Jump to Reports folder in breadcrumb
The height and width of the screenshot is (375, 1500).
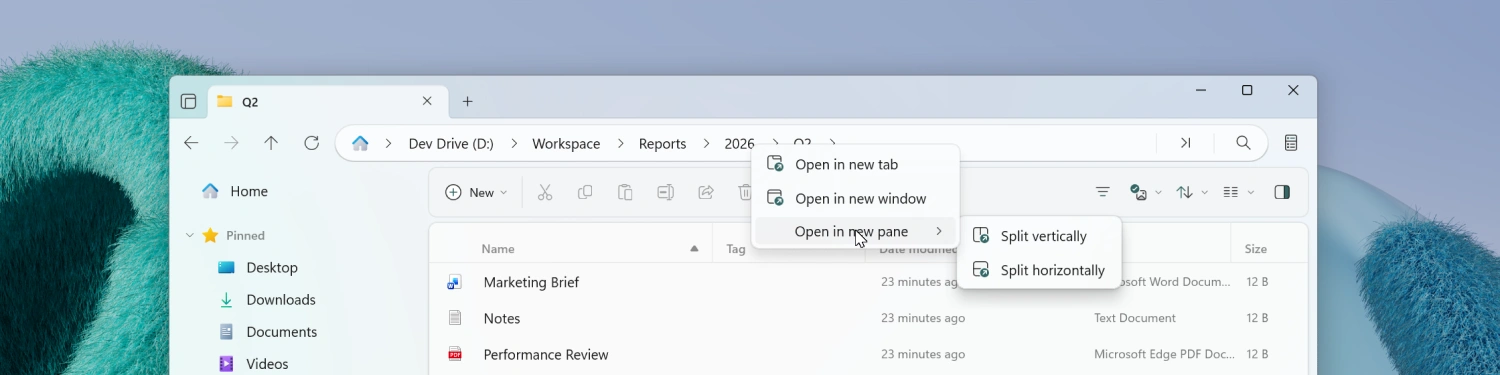pos(662,144)
